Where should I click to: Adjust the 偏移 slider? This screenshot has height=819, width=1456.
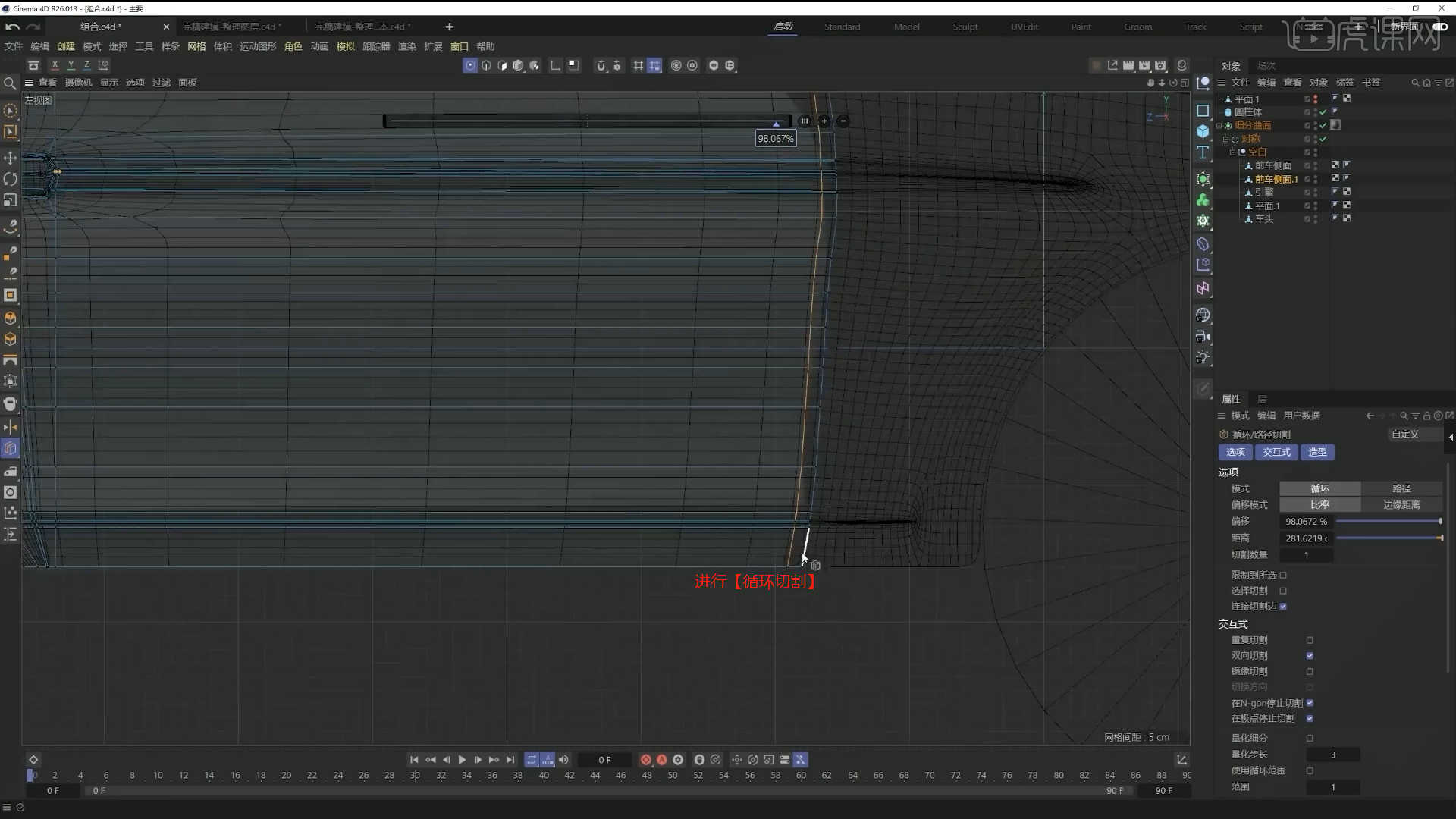(x=1389, y=521)
